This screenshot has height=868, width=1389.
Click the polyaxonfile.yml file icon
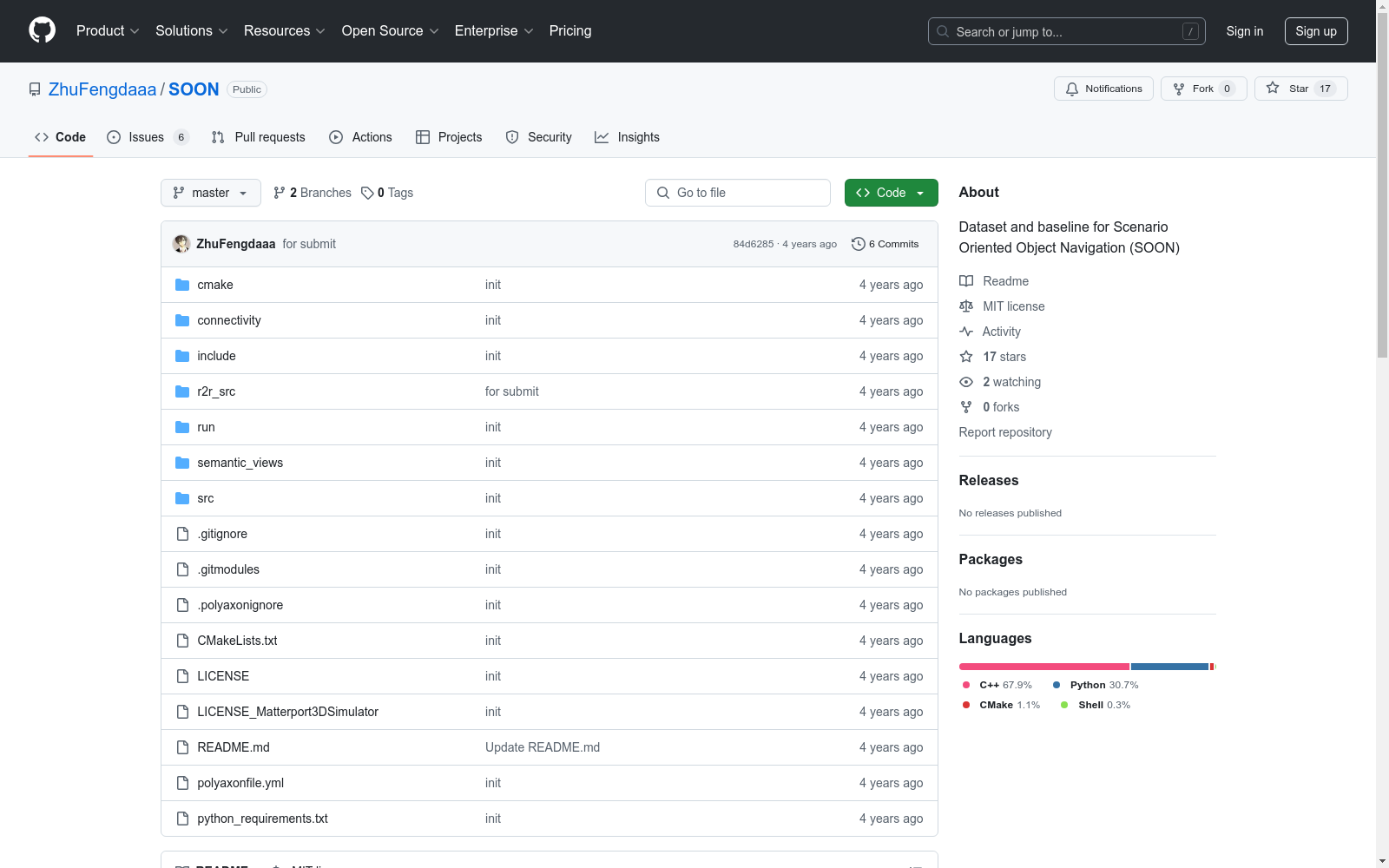coord(182,783)
